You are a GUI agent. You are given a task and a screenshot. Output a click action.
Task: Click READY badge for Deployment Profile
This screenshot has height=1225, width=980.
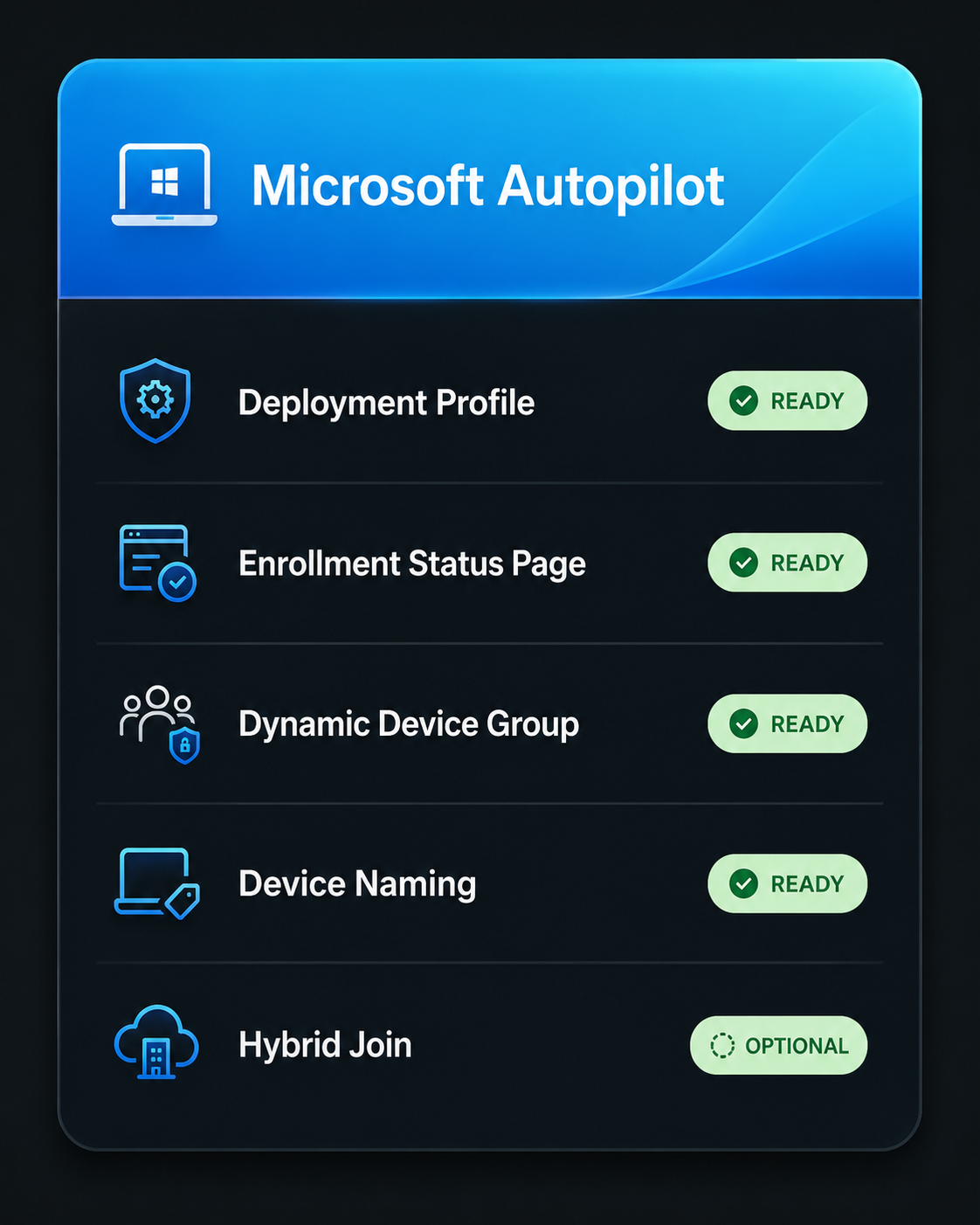tap(787, 401)
